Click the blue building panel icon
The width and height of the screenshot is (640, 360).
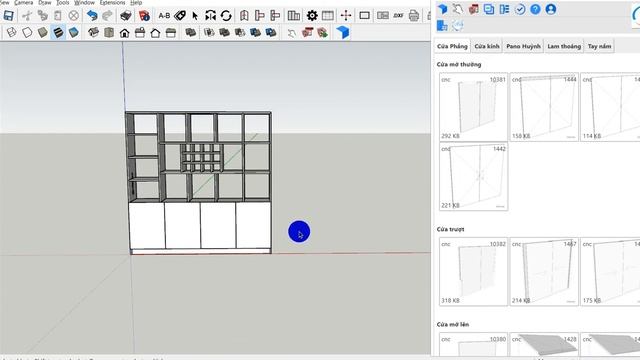(x=442, y=26)
